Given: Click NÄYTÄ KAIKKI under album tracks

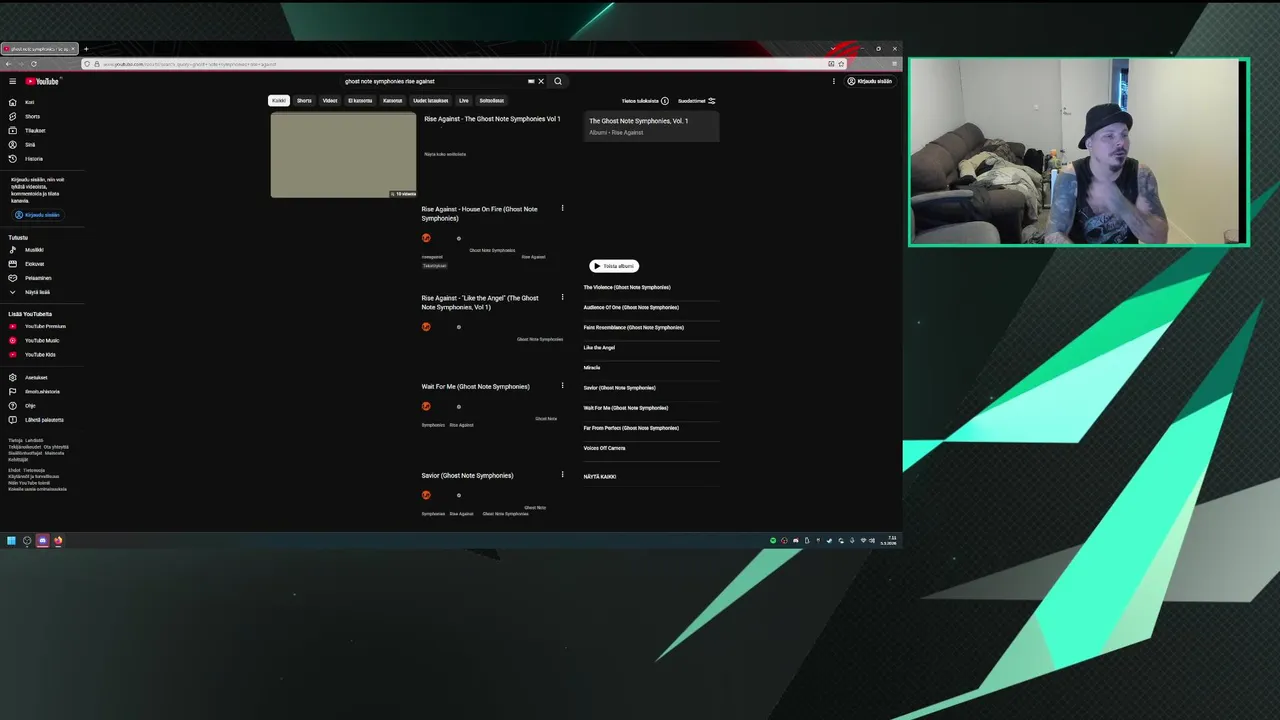Looking at the screenshot, I should click(600, 476).
